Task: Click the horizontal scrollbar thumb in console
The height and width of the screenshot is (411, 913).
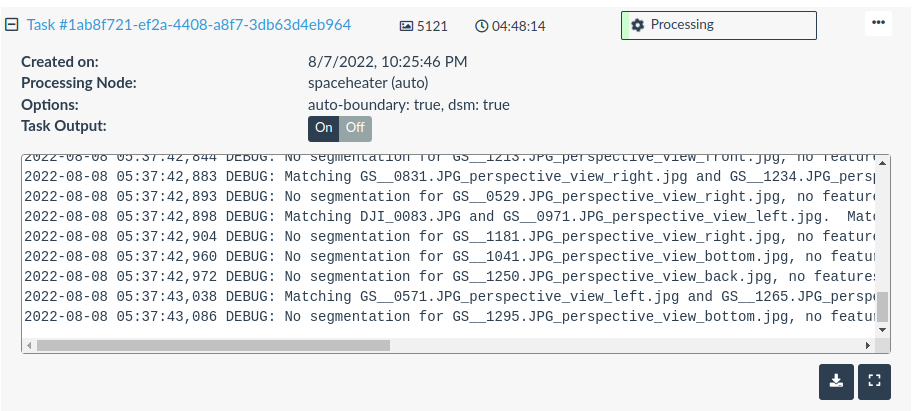Action: coord(213,345)
